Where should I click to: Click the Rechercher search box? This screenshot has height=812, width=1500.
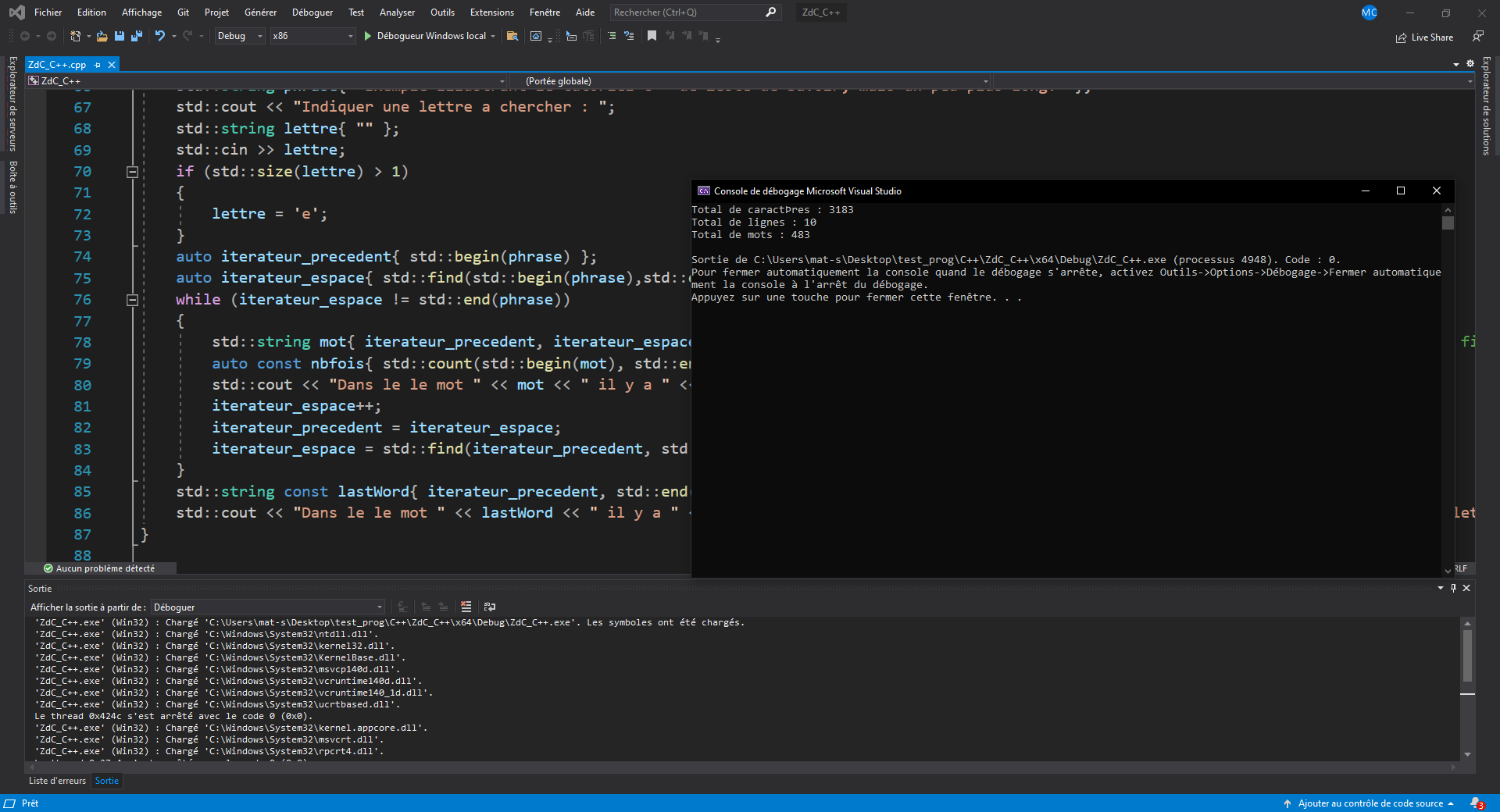[x=687, y=12]
